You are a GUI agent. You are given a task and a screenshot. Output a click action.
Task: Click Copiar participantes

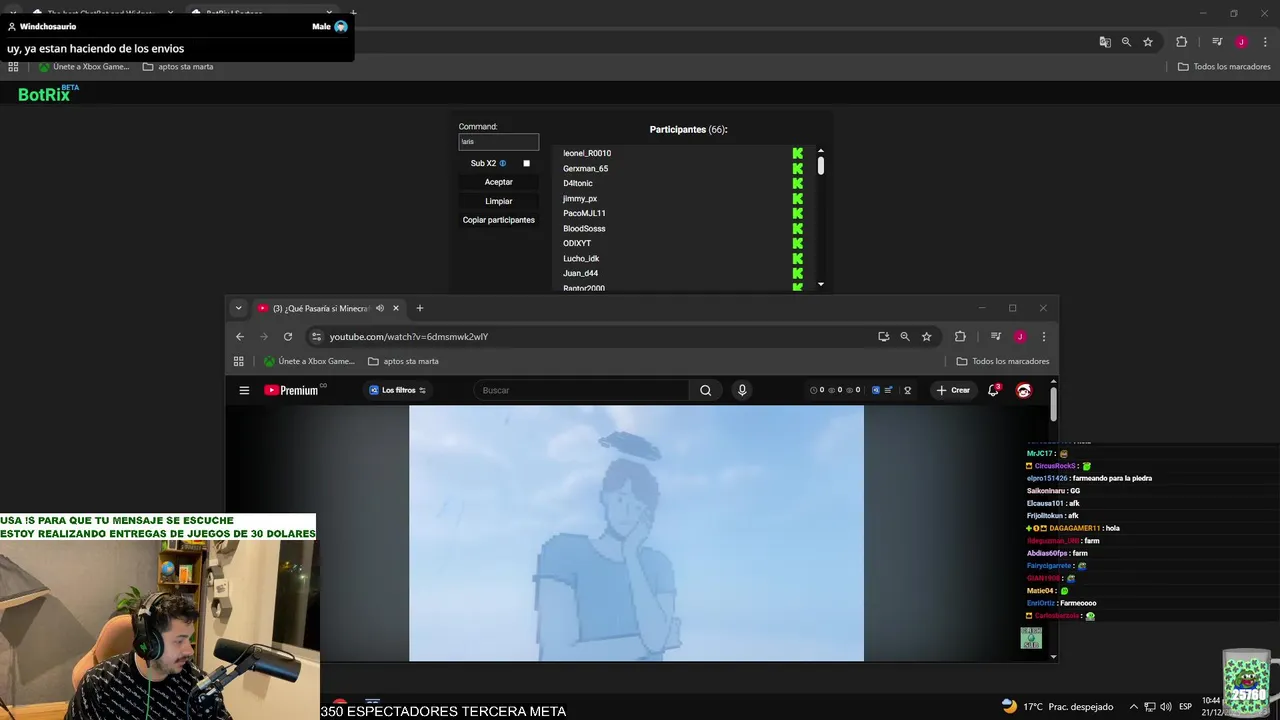point(499,220)
